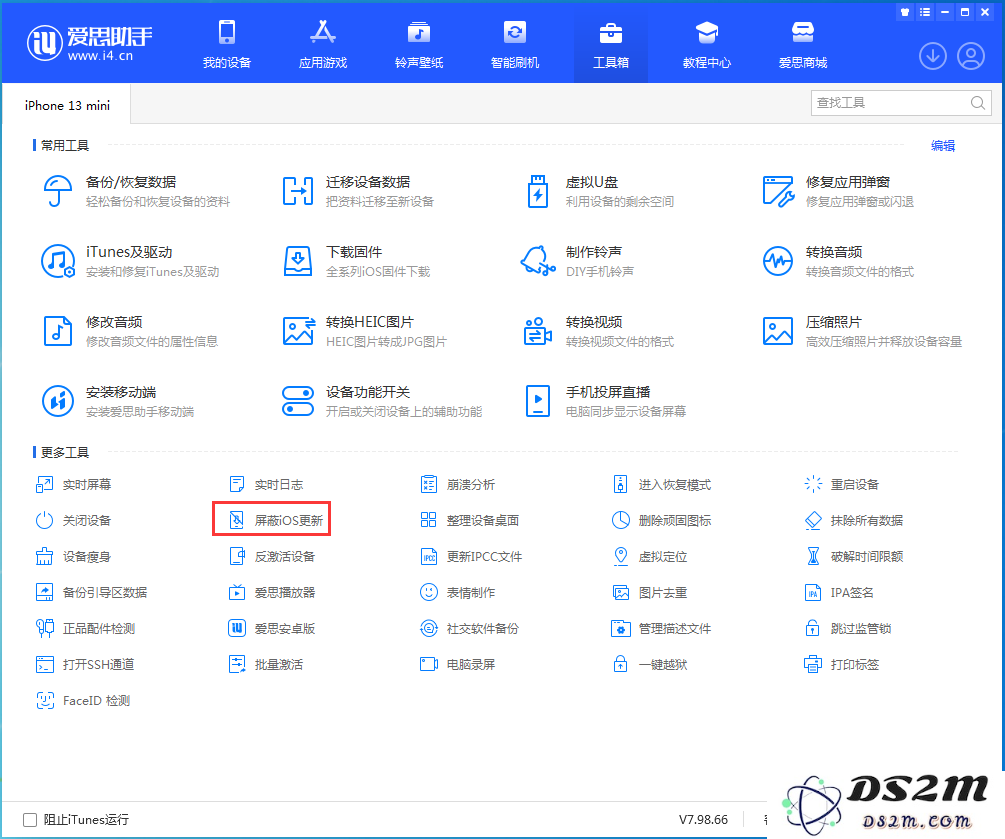Viewport: 1005px width, 839px height.
Task: Open 转换音频 waveform icon
Action: [x=778, y=261]
